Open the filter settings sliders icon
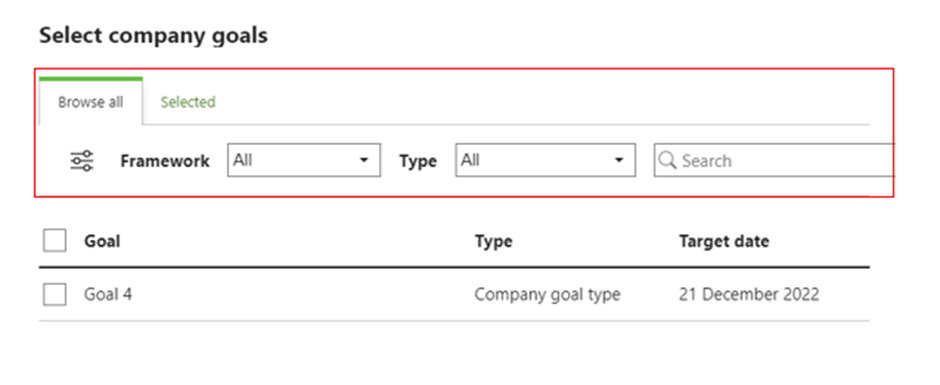The image size is (940, 385). click(x=82, y=161)
